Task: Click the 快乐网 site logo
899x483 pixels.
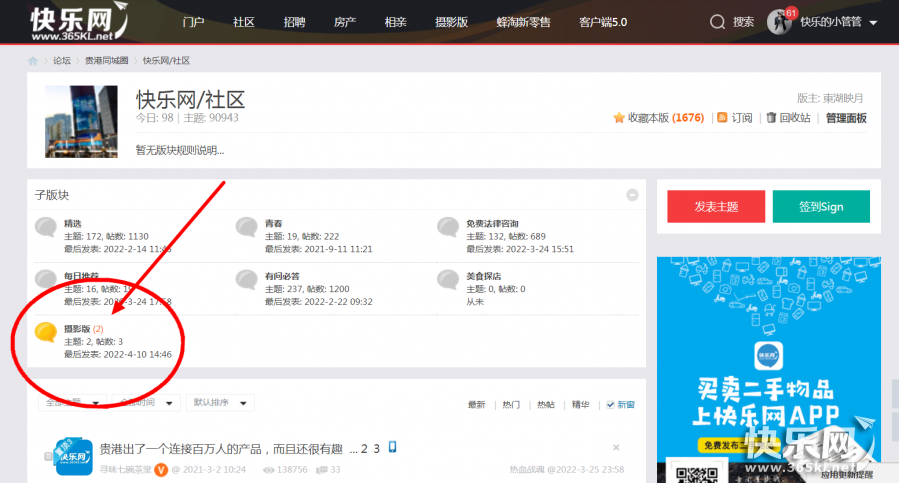Action: [x=79, y=21]
